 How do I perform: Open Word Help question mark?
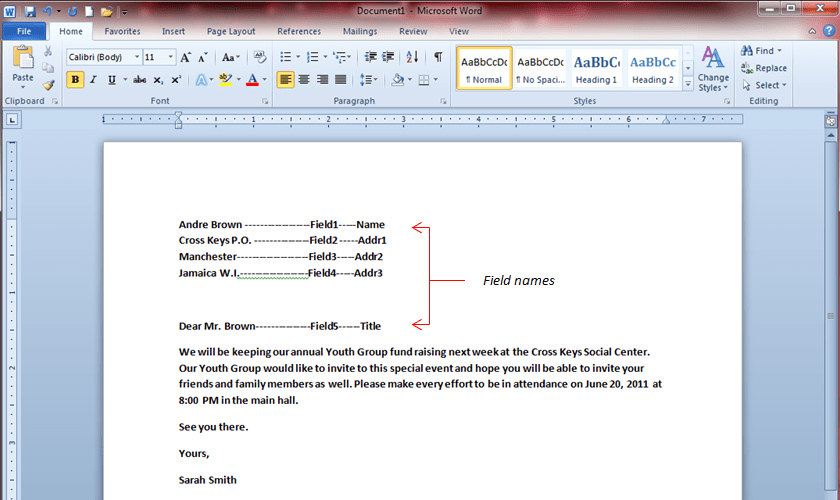pos(829,31)
